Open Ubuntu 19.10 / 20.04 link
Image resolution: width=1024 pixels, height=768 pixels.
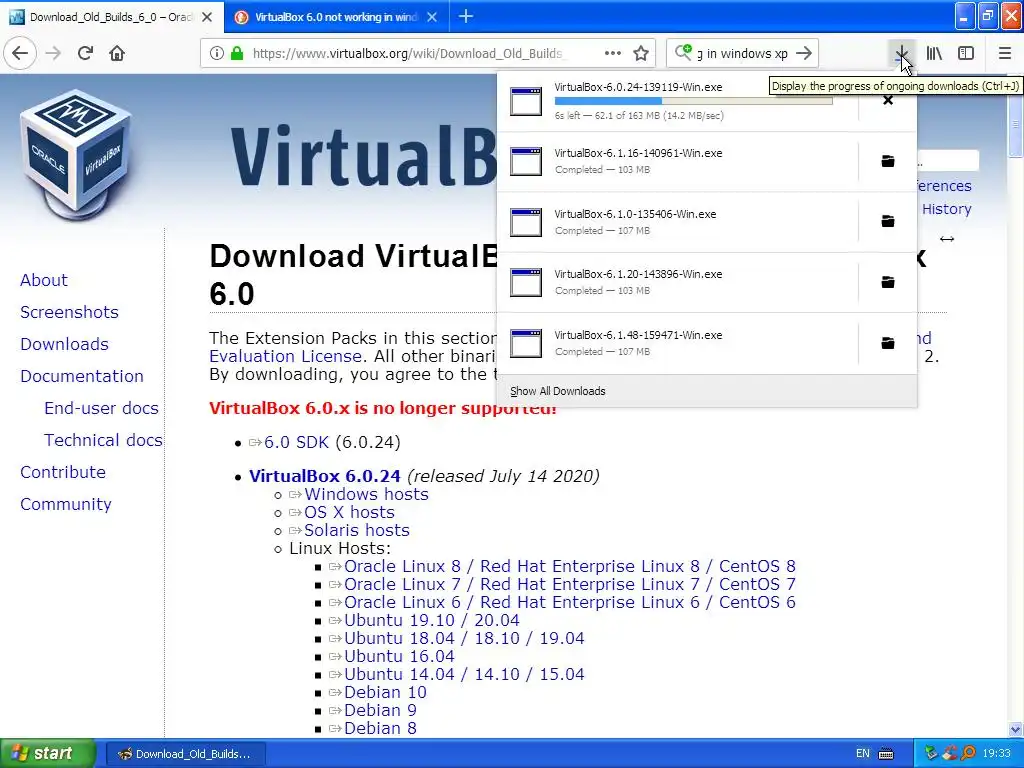coord(432,620)
